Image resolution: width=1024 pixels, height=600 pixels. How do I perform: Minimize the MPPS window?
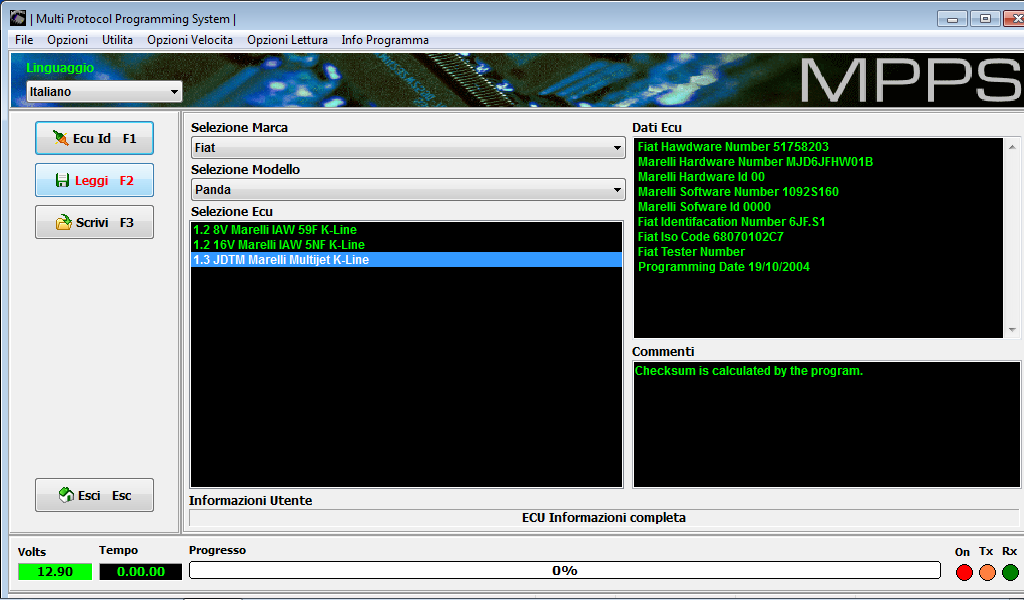pos(952,19)
